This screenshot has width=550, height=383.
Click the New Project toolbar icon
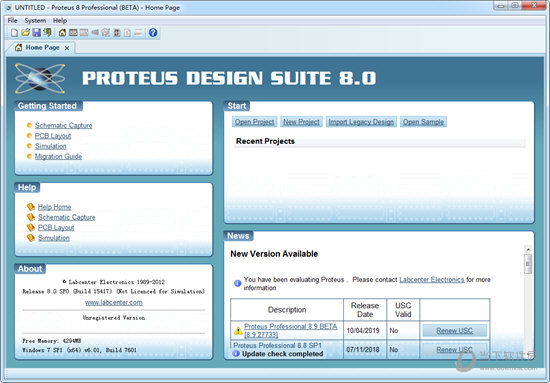14,33
